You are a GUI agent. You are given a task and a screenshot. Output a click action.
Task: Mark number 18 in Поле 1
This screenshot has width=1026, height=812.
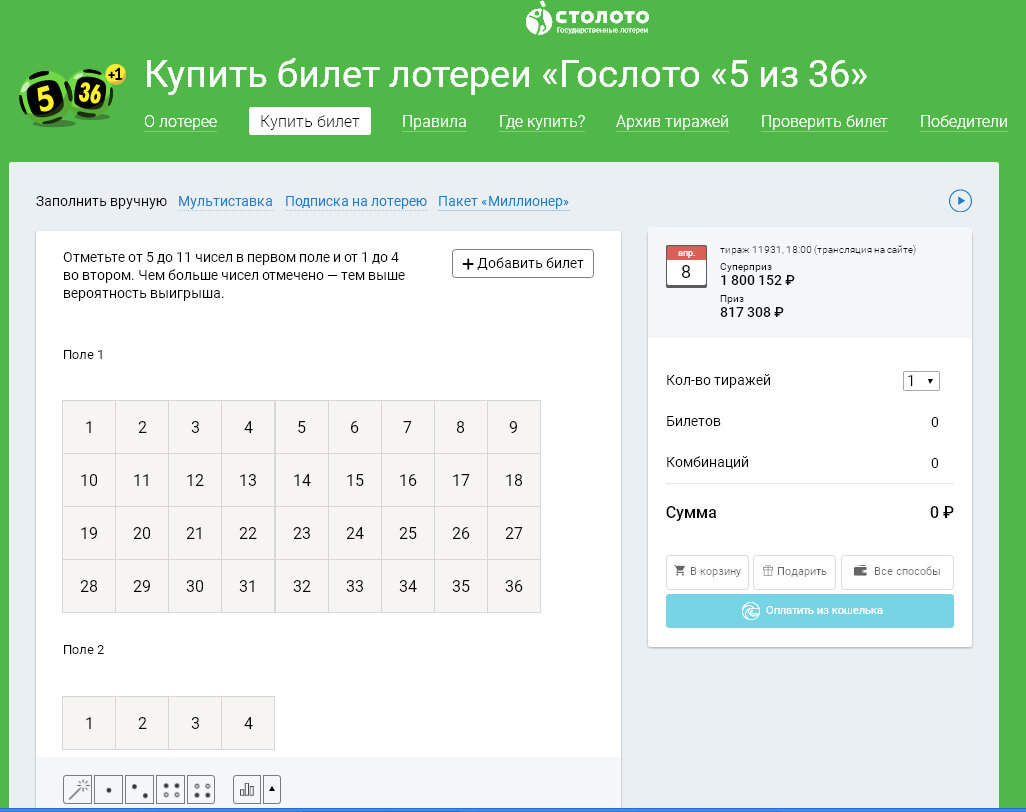click(x=514, y=480)
